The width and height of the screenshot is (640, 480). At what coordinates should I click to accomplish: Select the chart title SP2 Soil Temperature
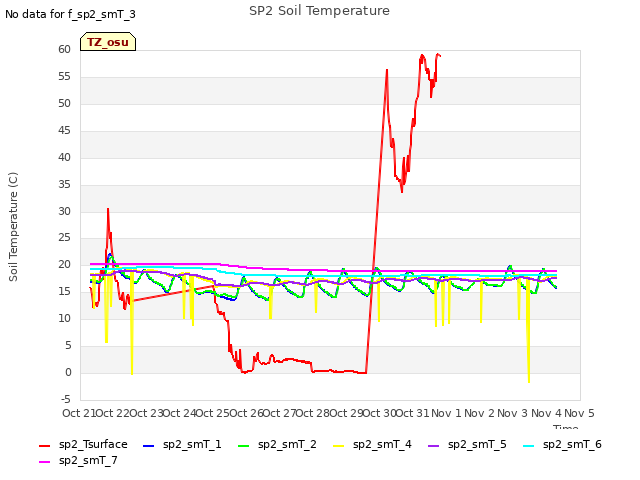click(x=319, y=11)
